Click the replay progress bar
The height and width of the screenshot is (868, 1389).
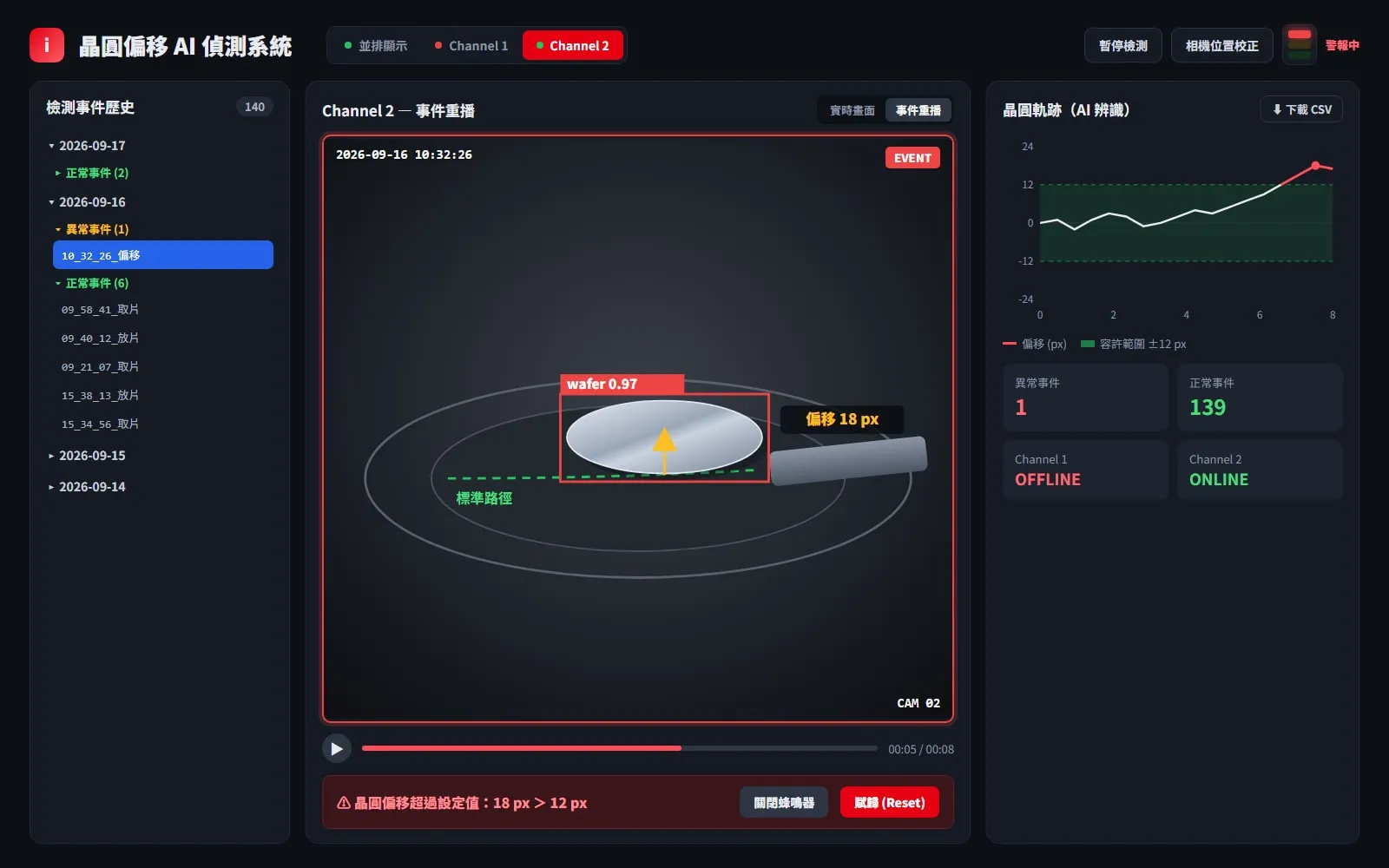pyautogui.click(x=620, y=748)
